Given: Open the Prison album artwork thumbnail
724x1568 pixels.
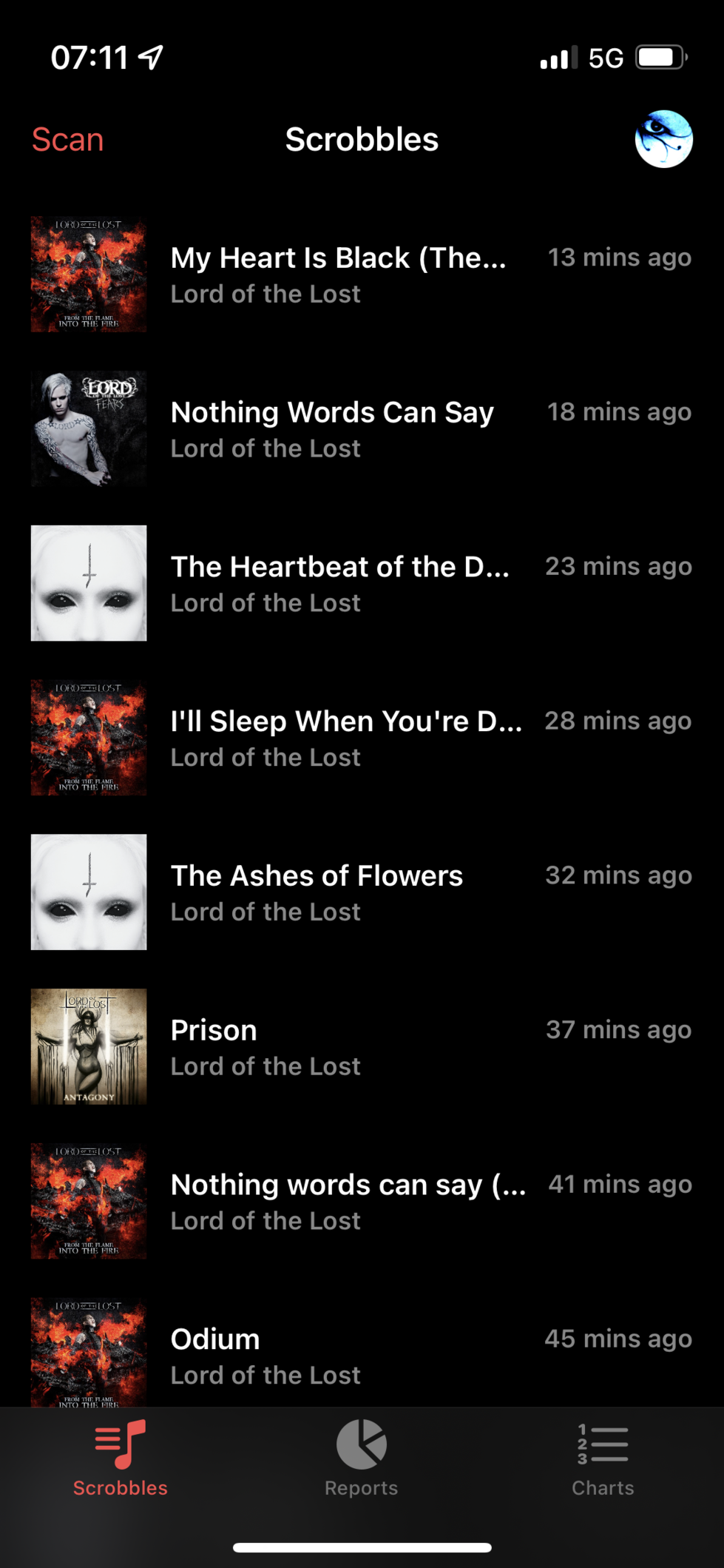Looking at the screenshot, I should coord(89,1046).
